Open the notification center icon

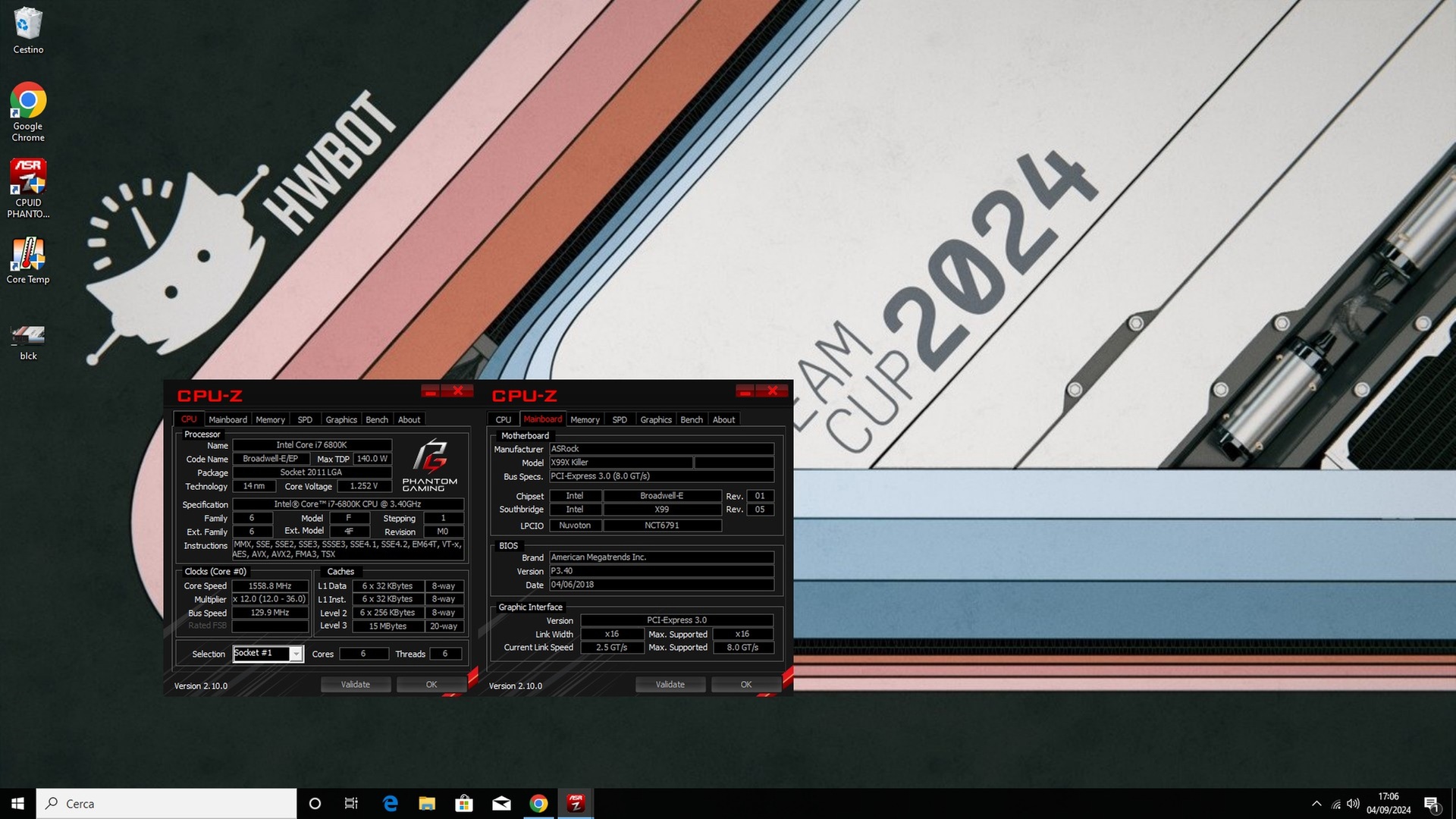click(1432, 804)
